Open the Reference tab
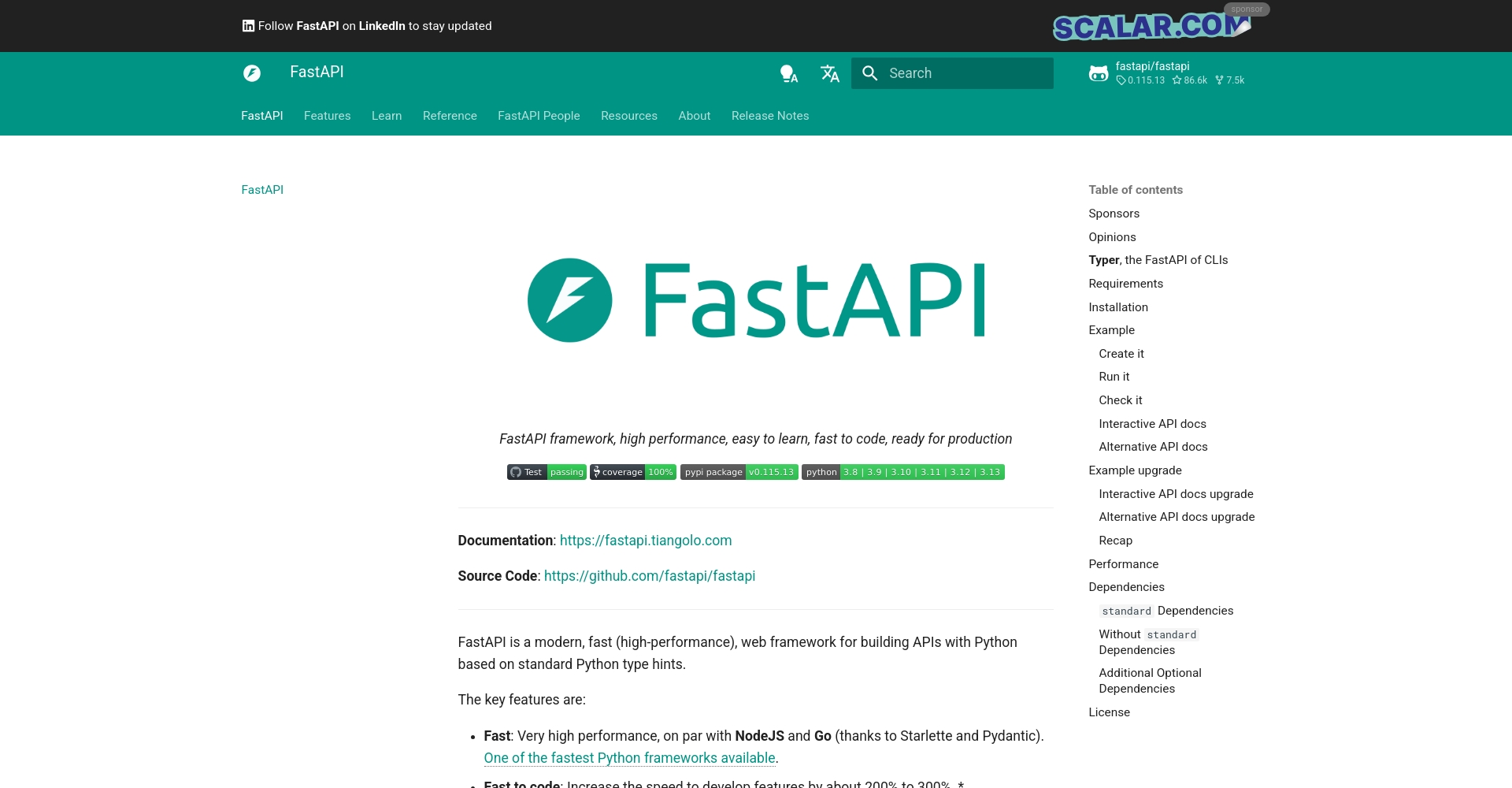Image resolution: width=1512 pixels, height=788 pixels. pyautogui.click(x=450, y=116)
